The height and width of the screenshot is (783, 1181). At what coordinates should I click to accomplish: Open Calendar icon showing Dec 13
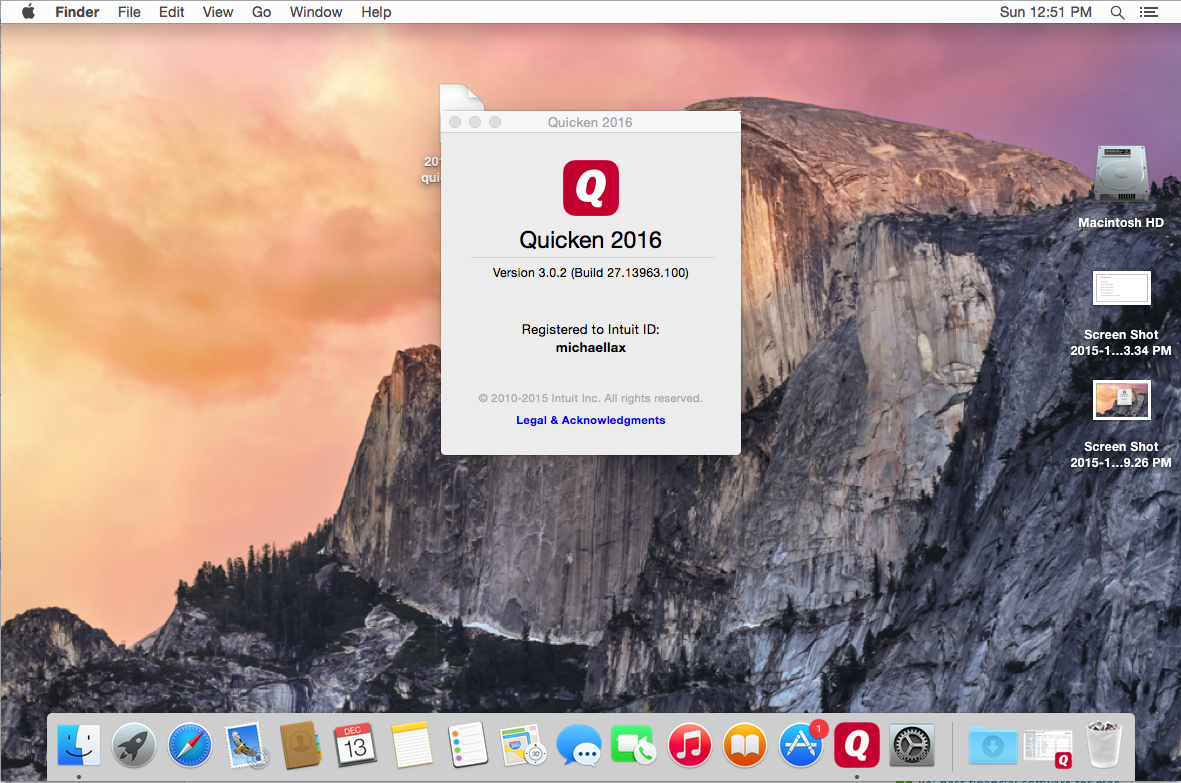point(356,745)
